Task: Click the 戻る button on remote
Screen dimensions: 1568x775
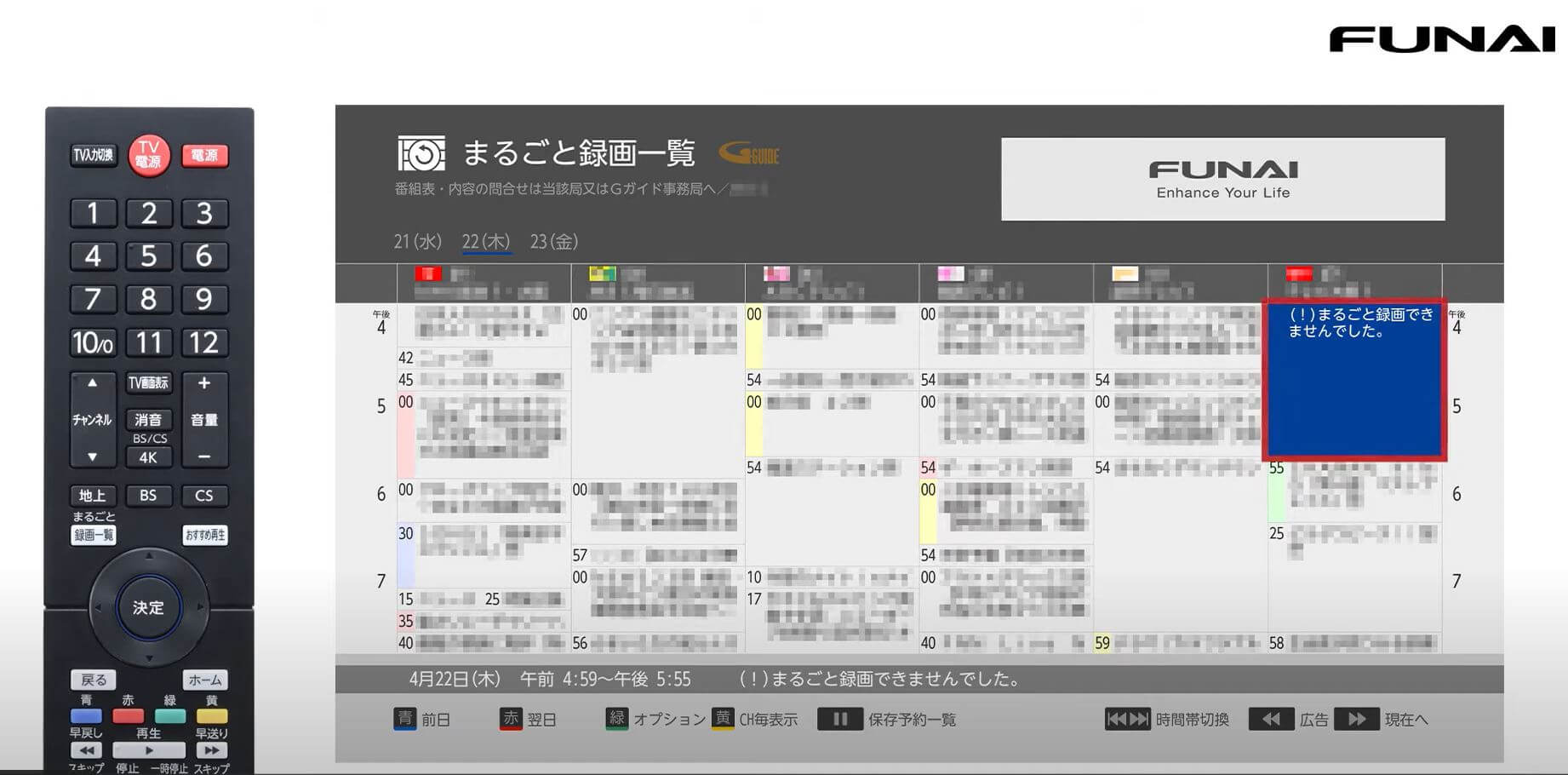Action: (93, 680)
